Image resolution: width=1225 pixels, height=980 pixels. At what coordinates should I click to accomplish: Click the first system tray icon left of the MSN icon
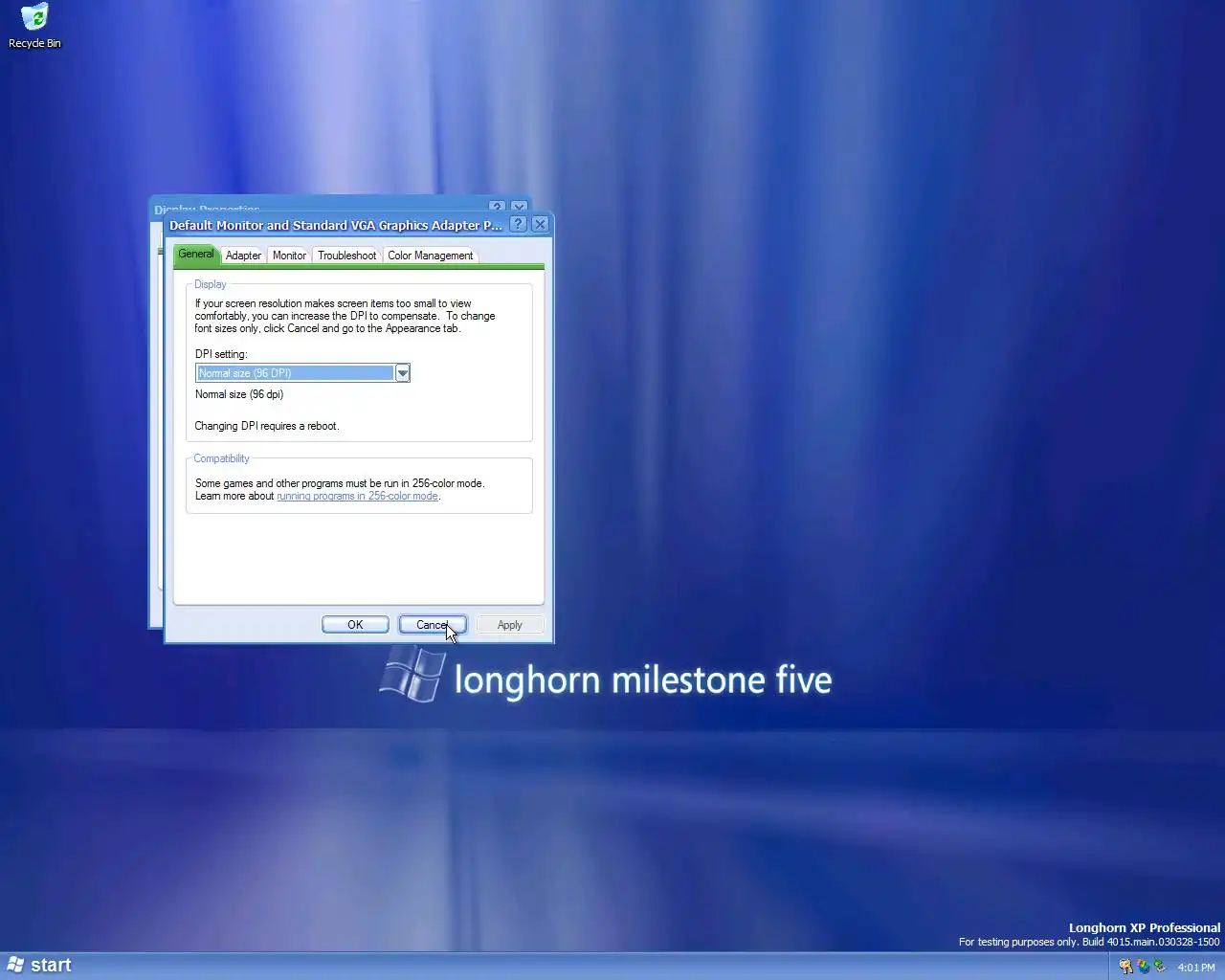tap(1125, 967)
